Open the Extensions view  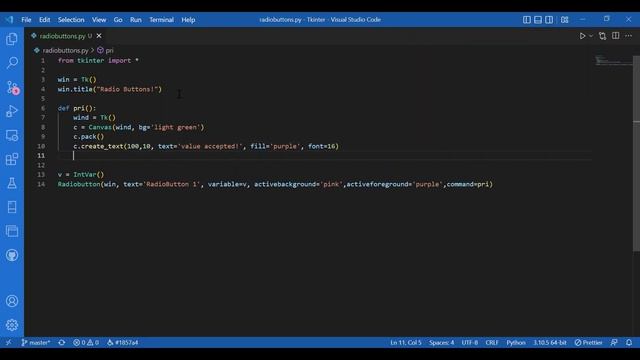pyautogui.click(x=12, y=159)
